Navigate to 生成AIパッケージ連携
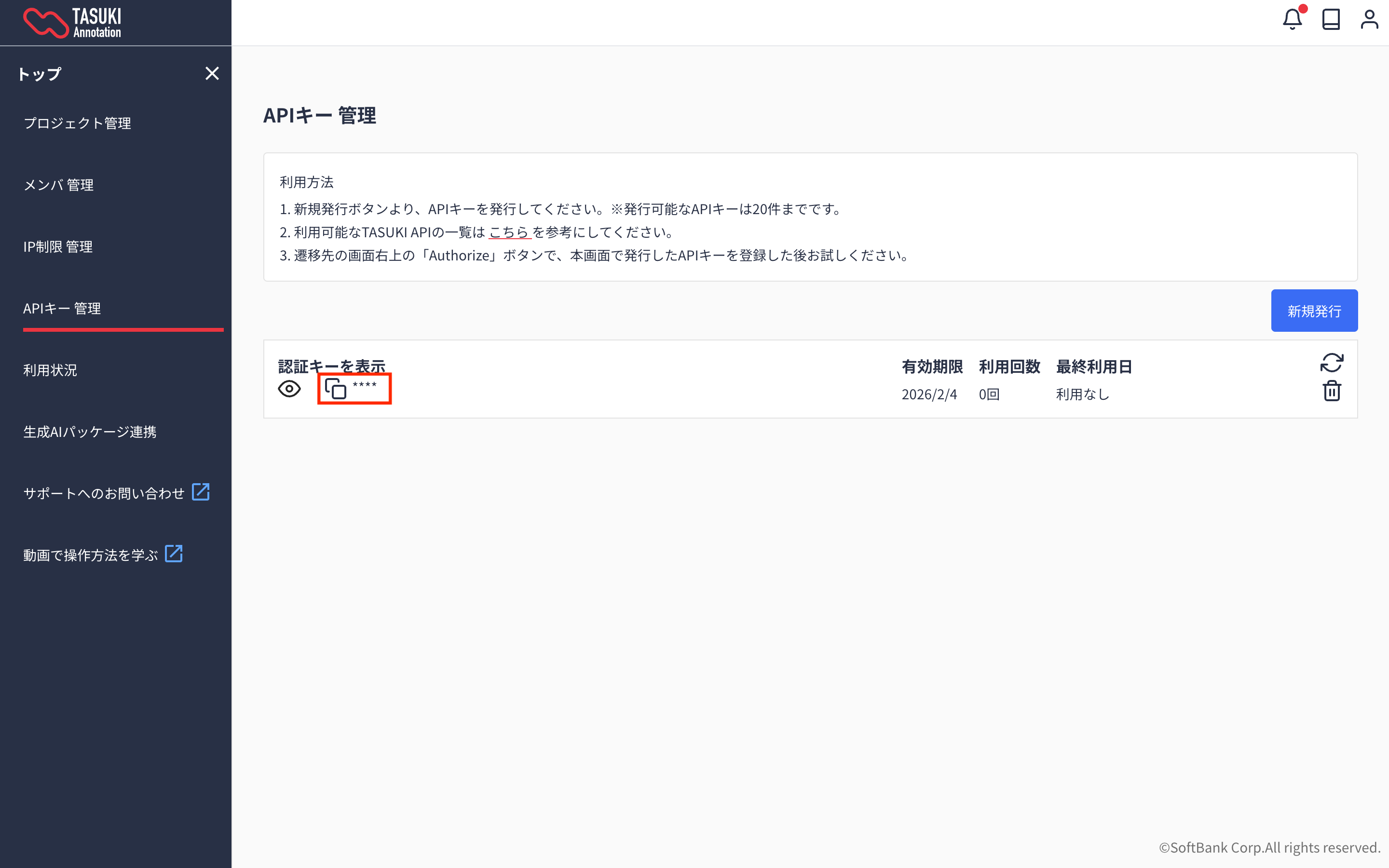The width and height of the screenshot is (1389, 868). click(90, 432)
